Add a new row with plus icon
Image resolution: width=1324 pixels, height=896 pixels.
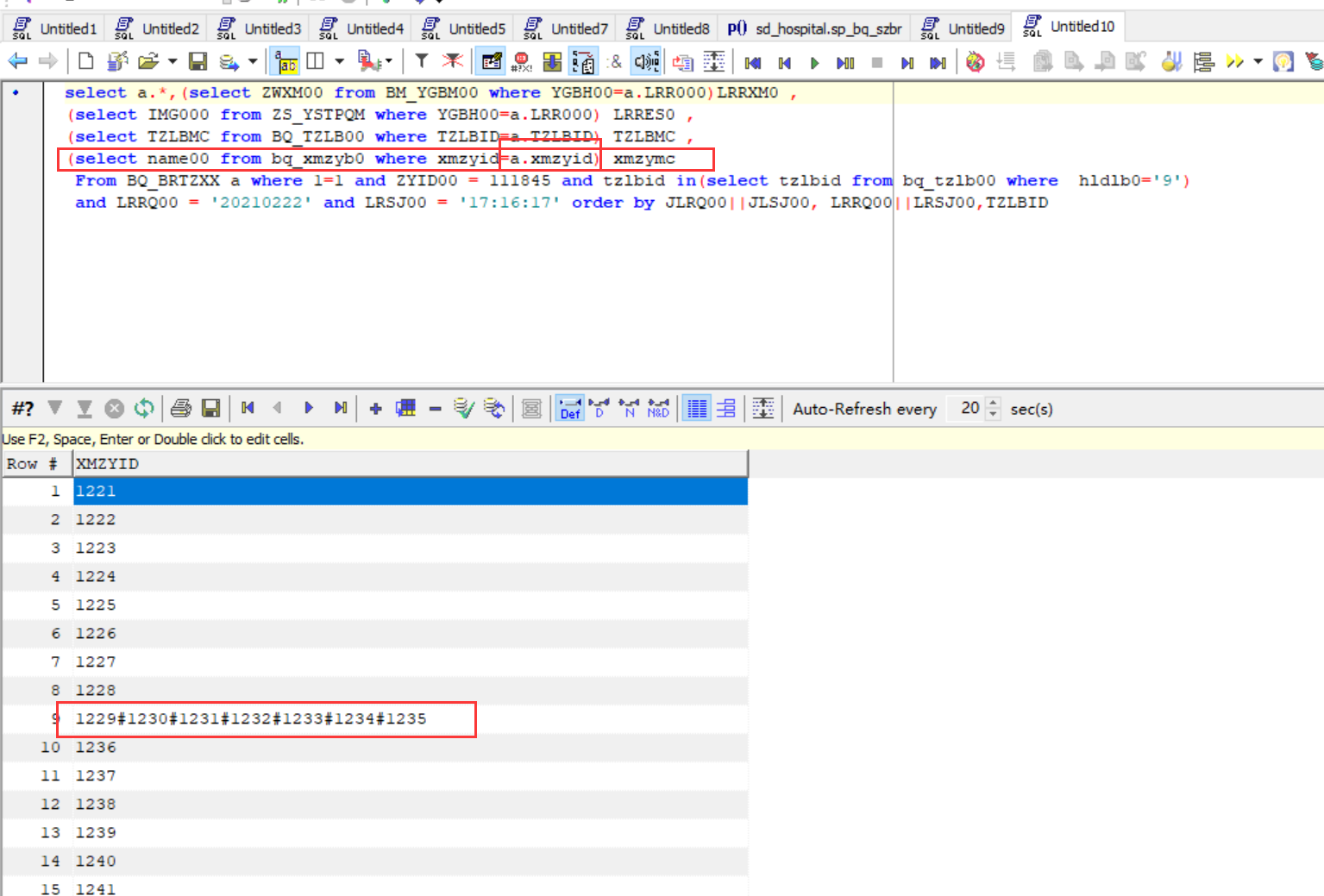click(375, 409)
